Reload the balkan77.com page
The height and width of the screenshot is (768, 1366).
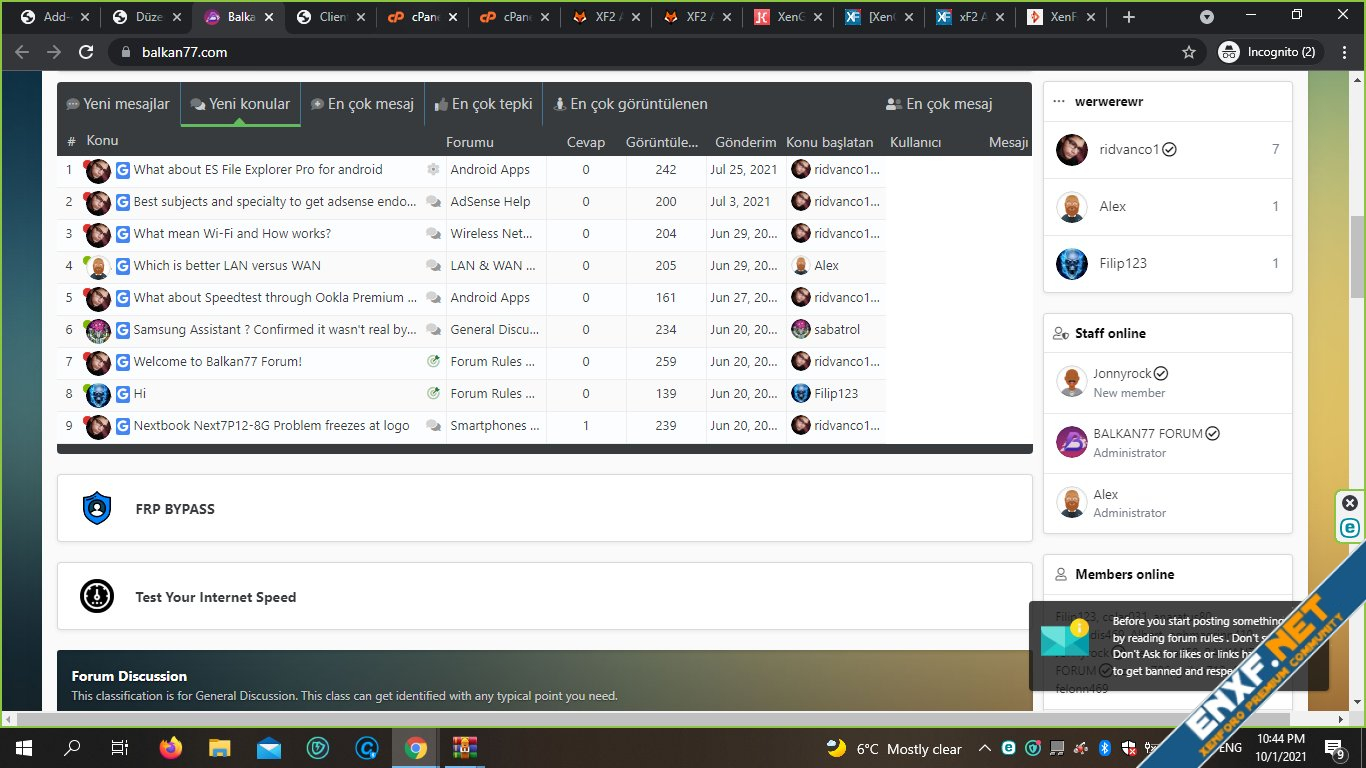86,52
